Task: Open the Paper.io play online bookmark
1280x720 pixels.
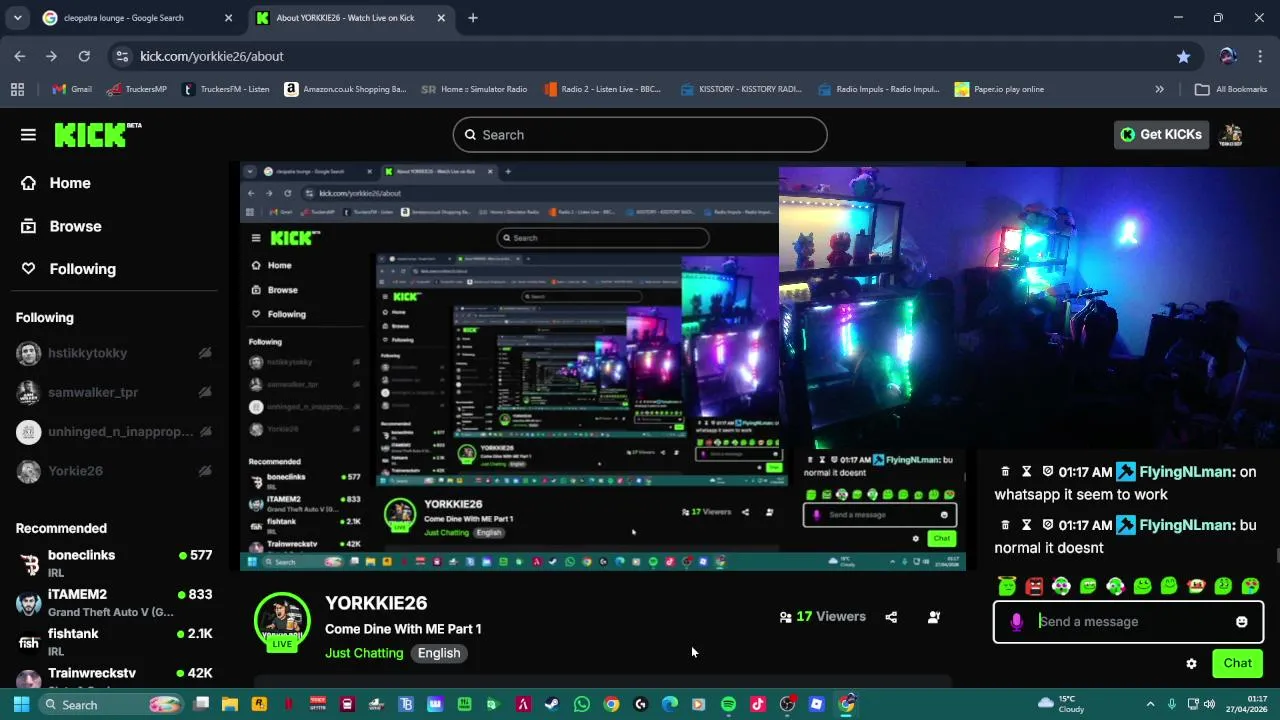Action: (x=1000, y=89)
